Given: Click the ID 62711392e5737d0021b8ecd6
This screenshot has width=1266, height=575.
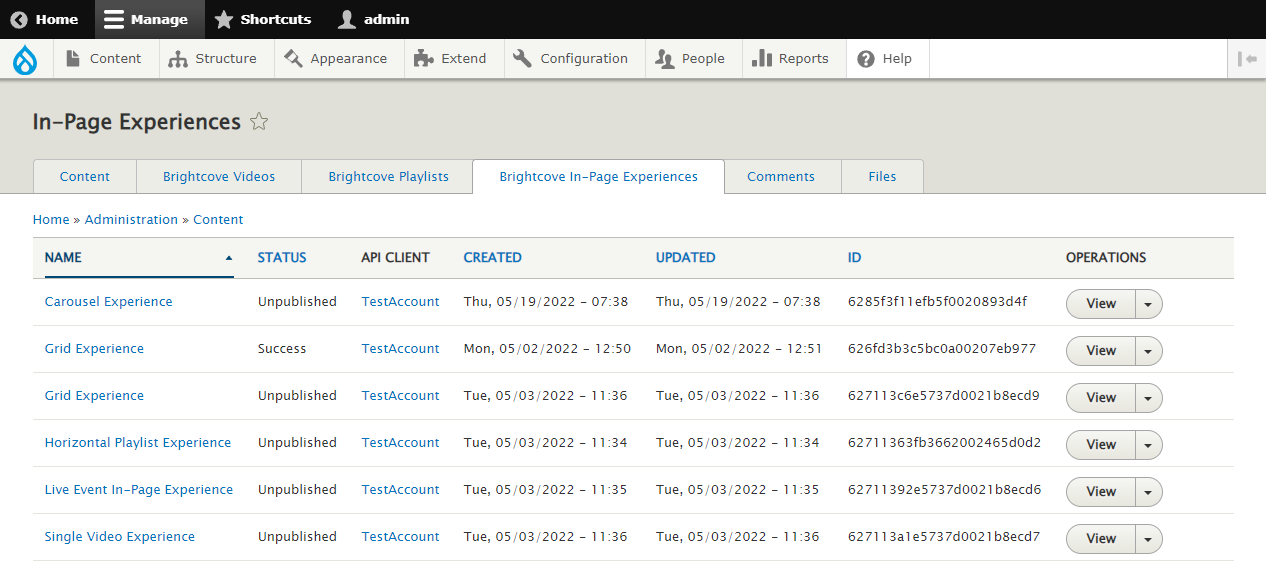Looking at the screenshot, I should (945, 490).
